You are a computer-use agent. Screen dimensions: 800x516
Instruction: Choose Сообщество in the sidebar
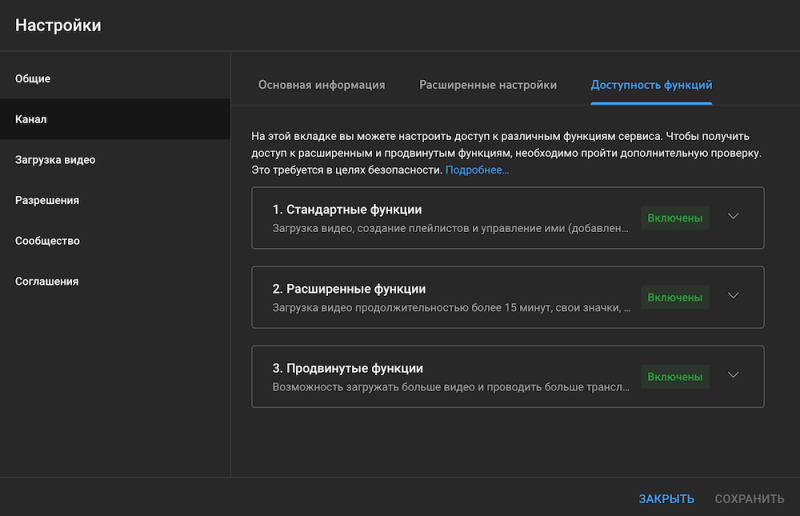(47, 241)
